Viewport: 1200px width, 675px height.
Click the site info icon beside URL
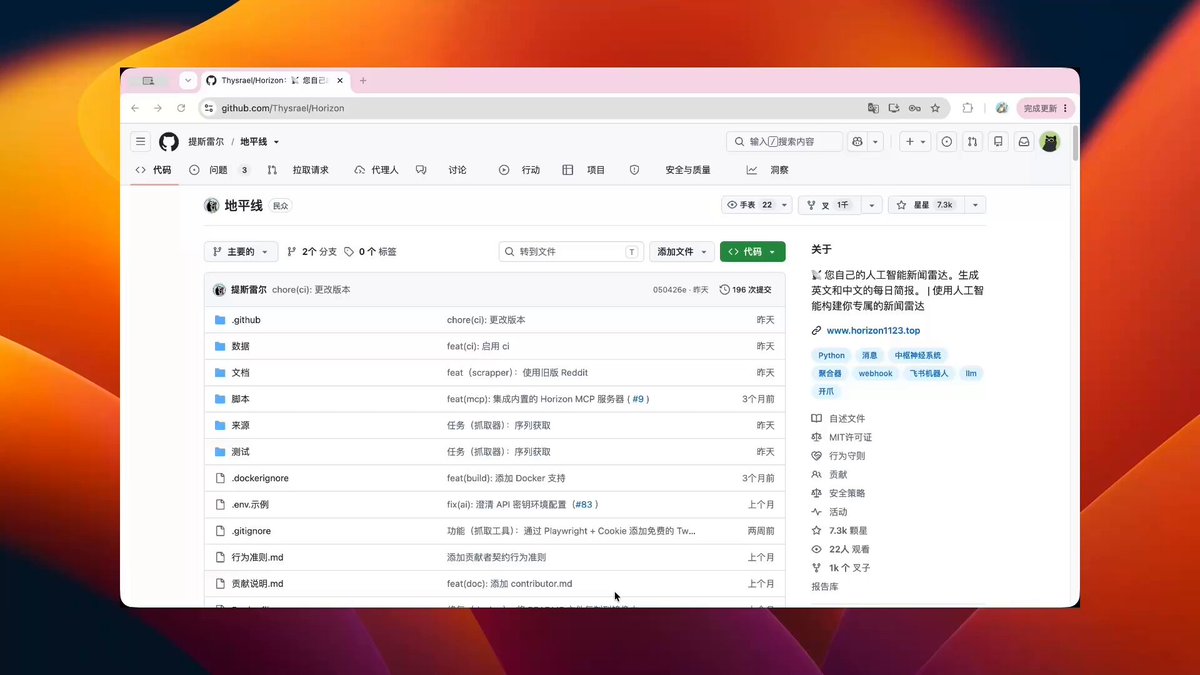click(209, 108)
